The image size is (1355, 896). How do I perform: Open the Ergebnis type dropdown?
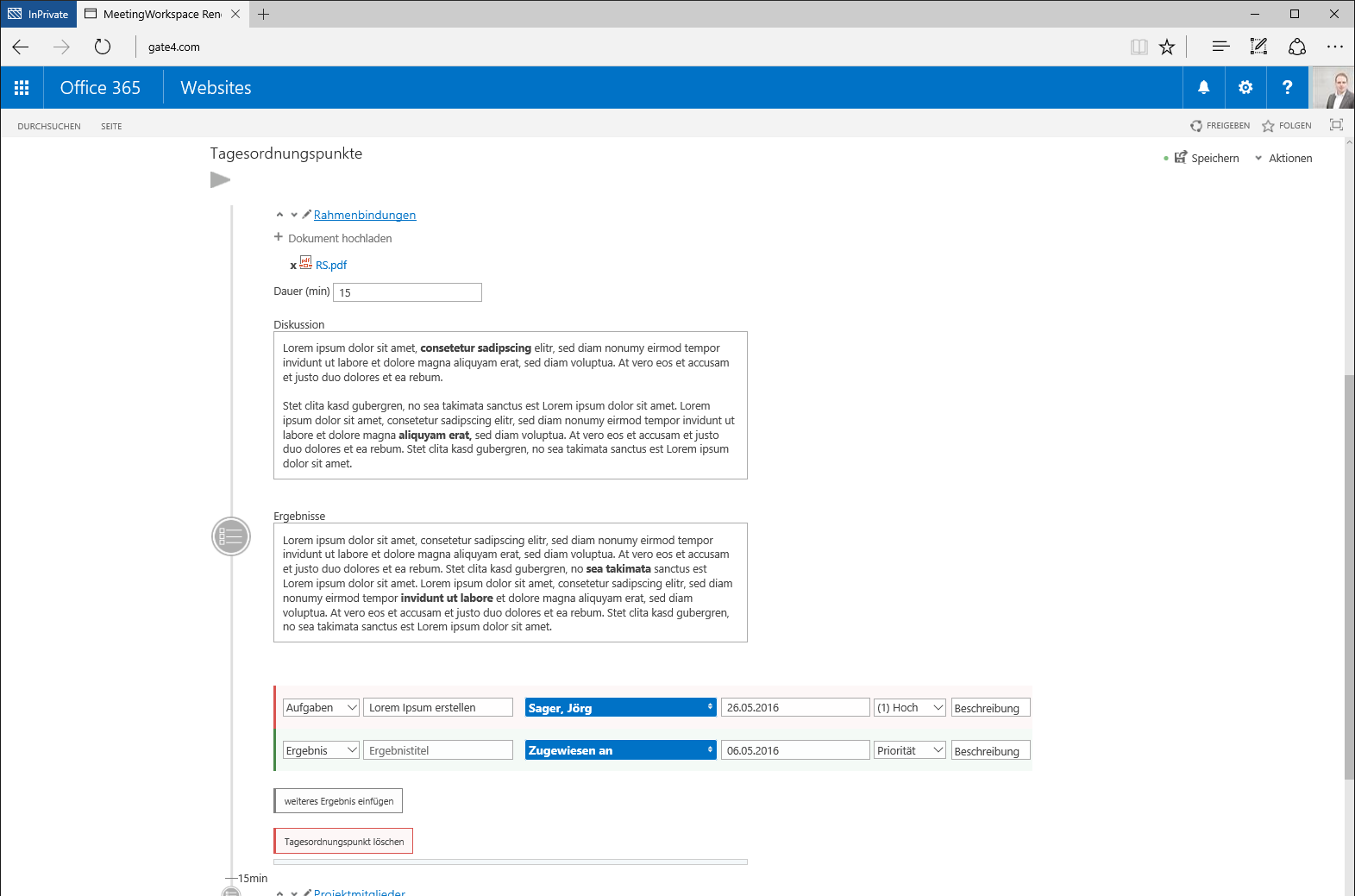click(x=321, y=750)
